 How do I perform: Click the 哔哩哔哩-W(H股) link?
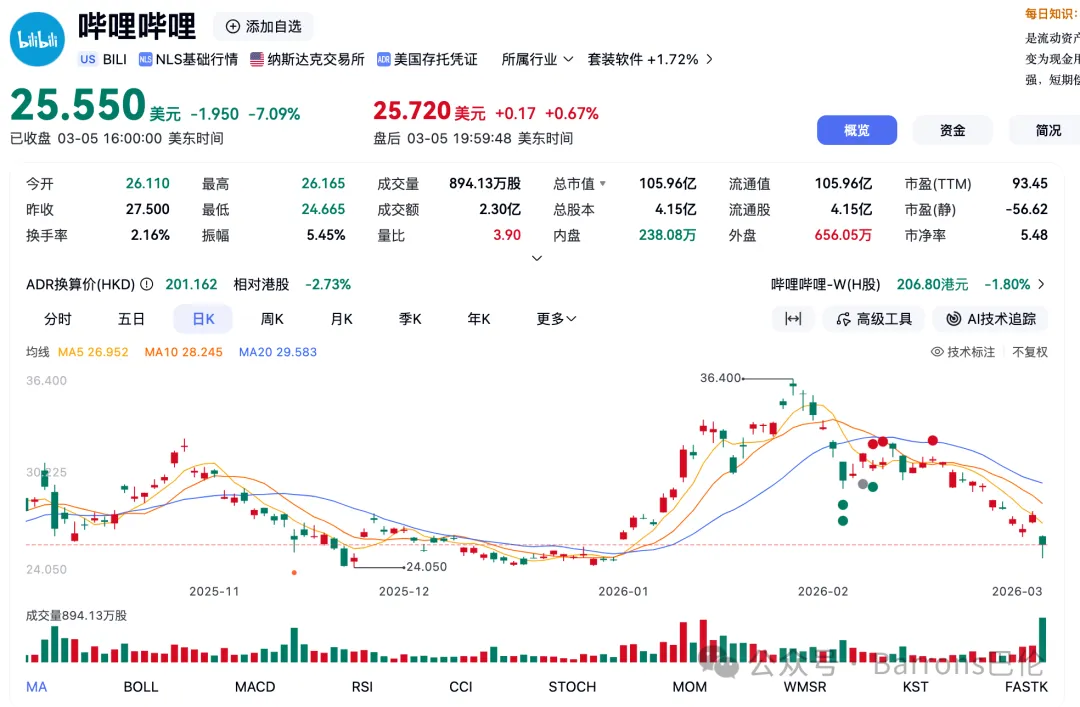[825, 284]
